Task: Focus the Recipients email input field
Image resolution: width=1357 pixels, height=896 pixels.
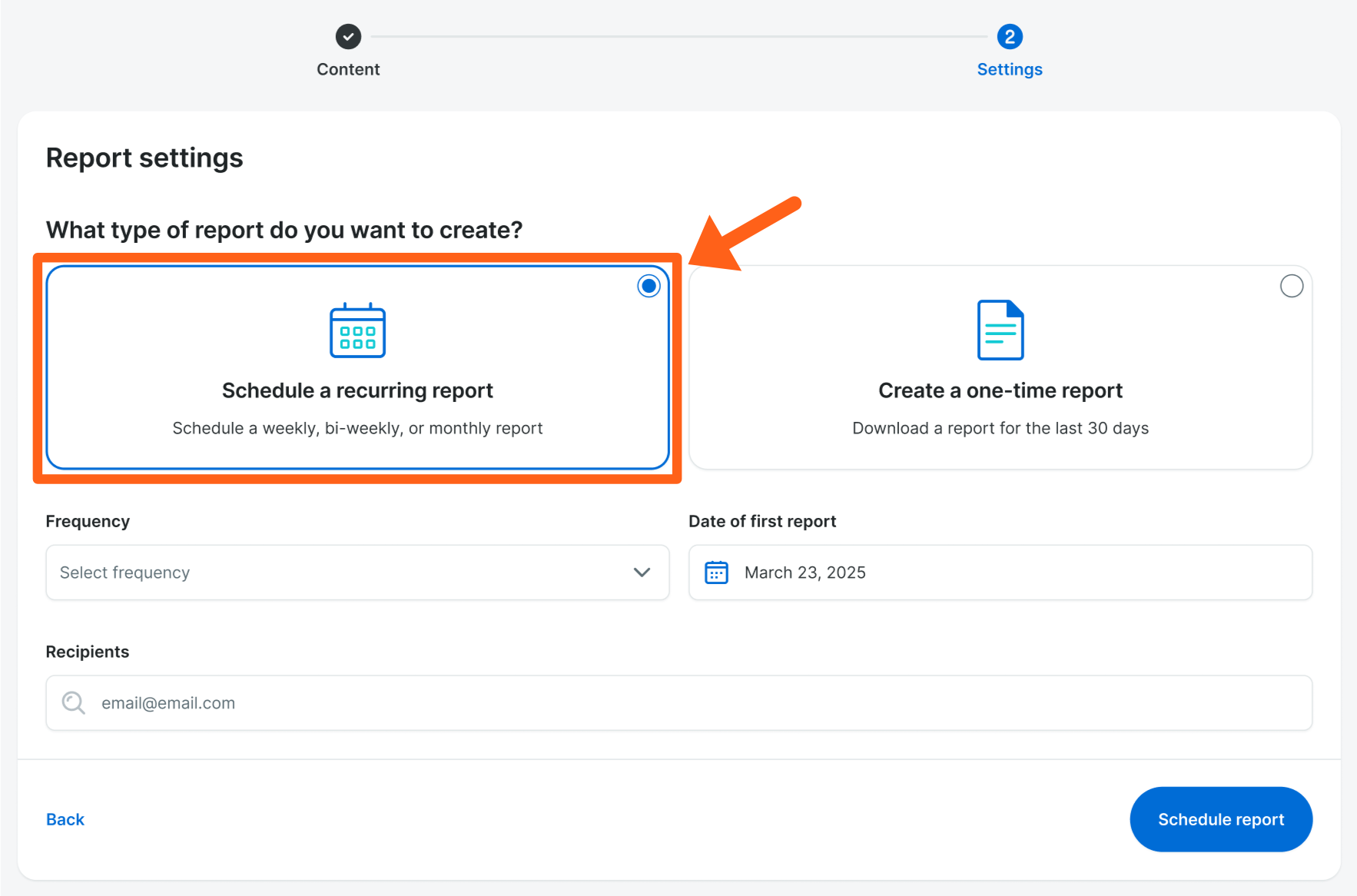Action: coord(692,702)
